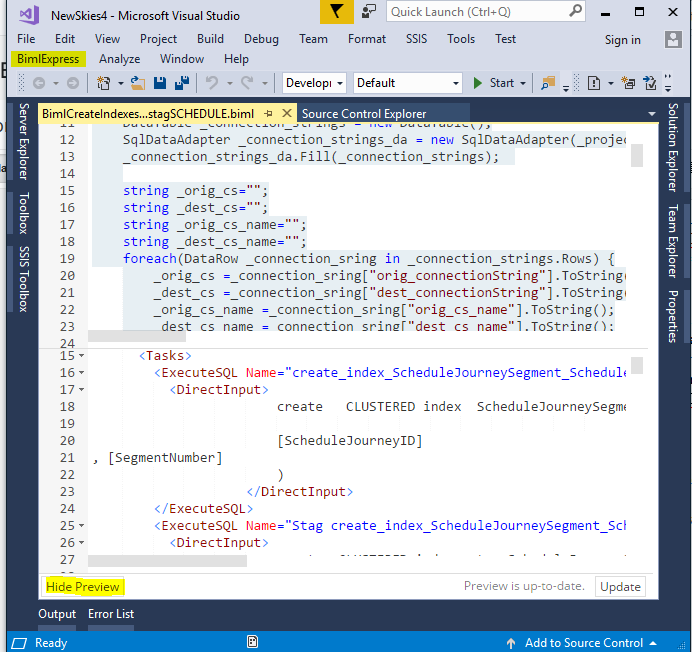Screen dimensions: 692x652
Task: Open the send feedback icon
Action: 369,11
